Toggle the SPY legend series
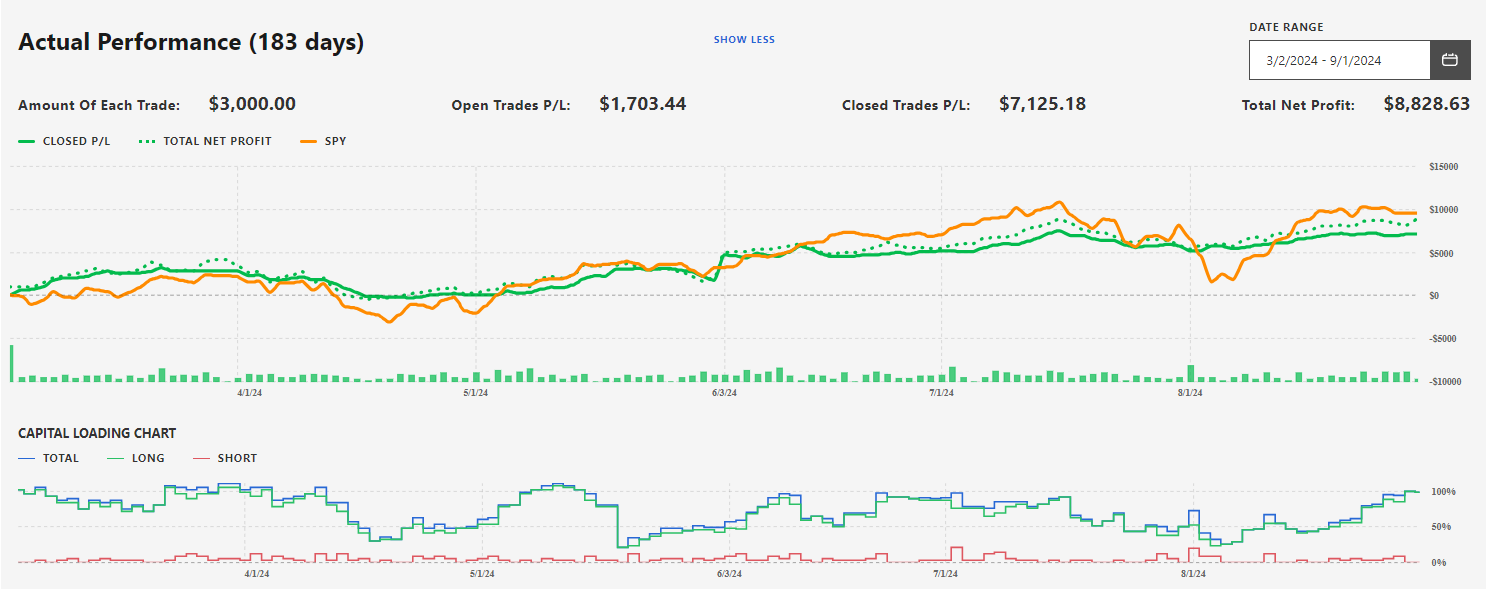 [x=323, y=142]
